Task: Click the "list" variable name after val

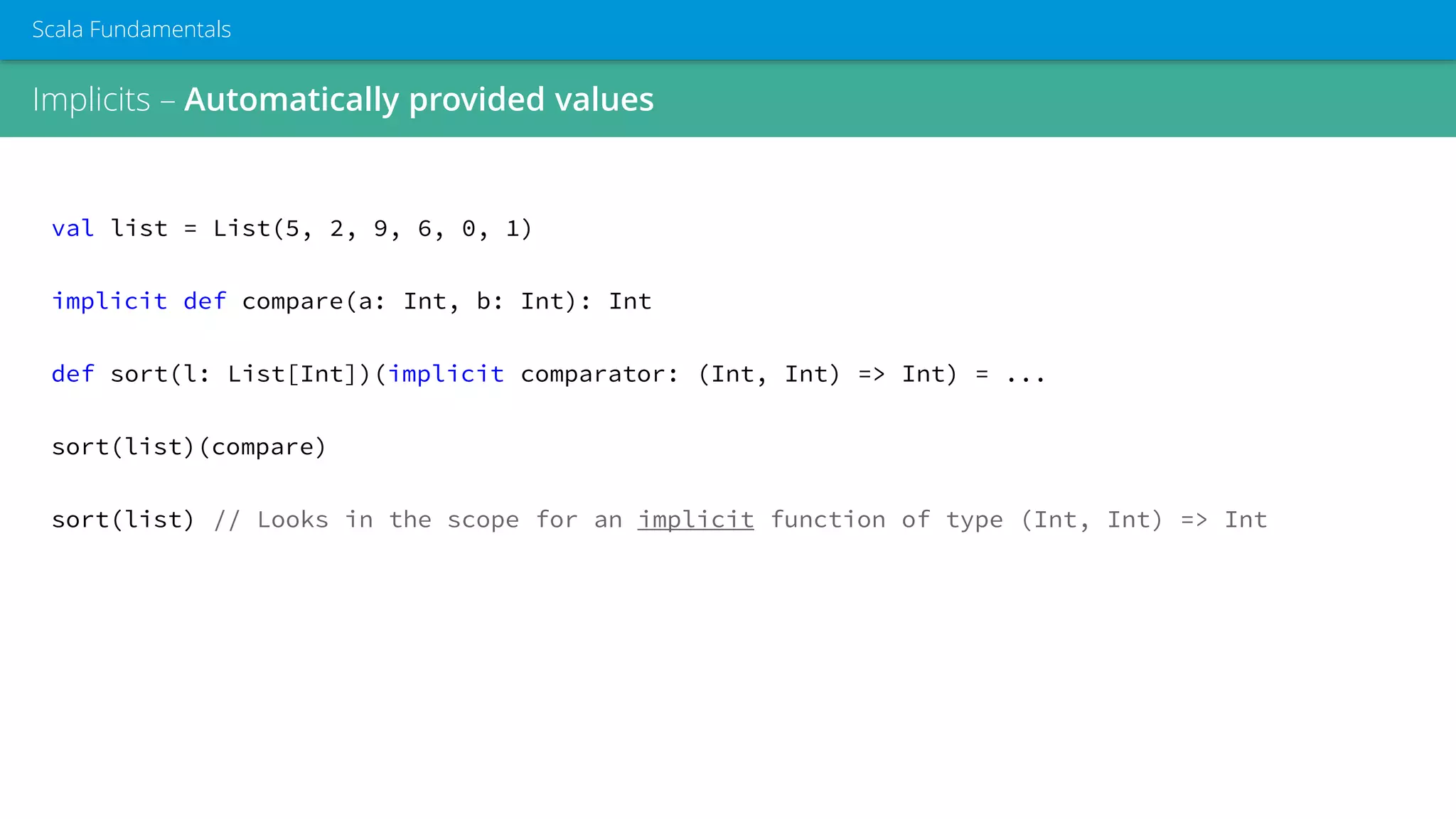Action: pyautogui.click(x=139, y=228)
